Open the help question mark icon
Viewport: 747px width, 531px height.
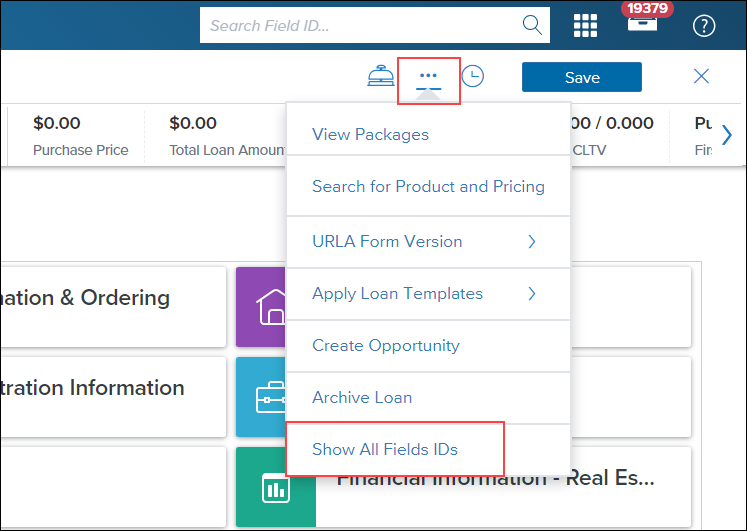click(x=704, y=26)
